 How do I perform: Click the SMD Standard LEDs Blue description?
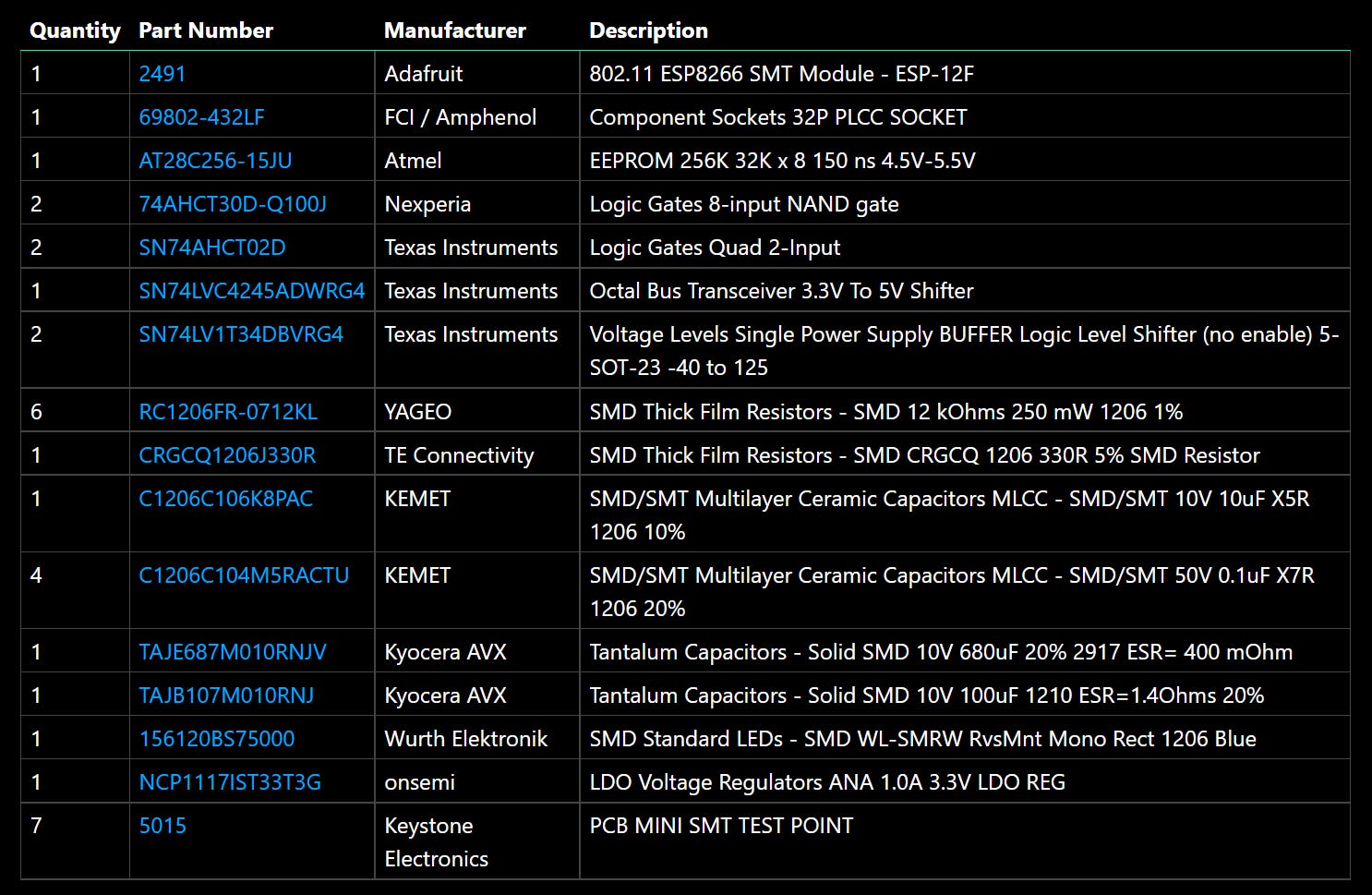coord(923,739)
